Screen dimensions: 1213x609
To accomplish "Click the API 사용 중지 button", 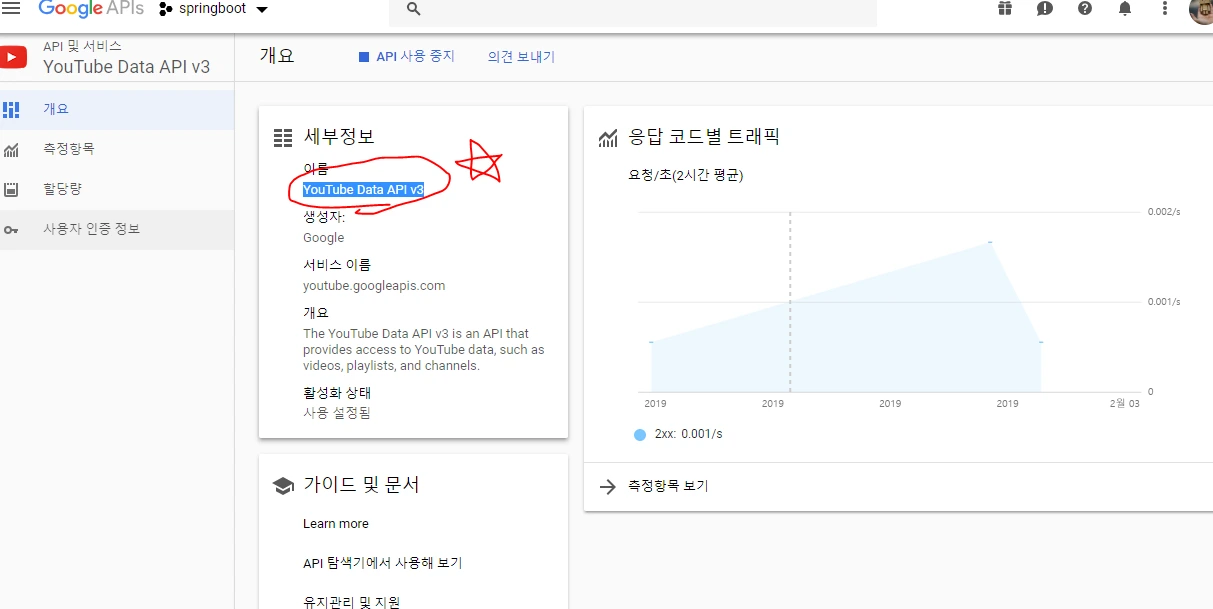I will 407,57.
